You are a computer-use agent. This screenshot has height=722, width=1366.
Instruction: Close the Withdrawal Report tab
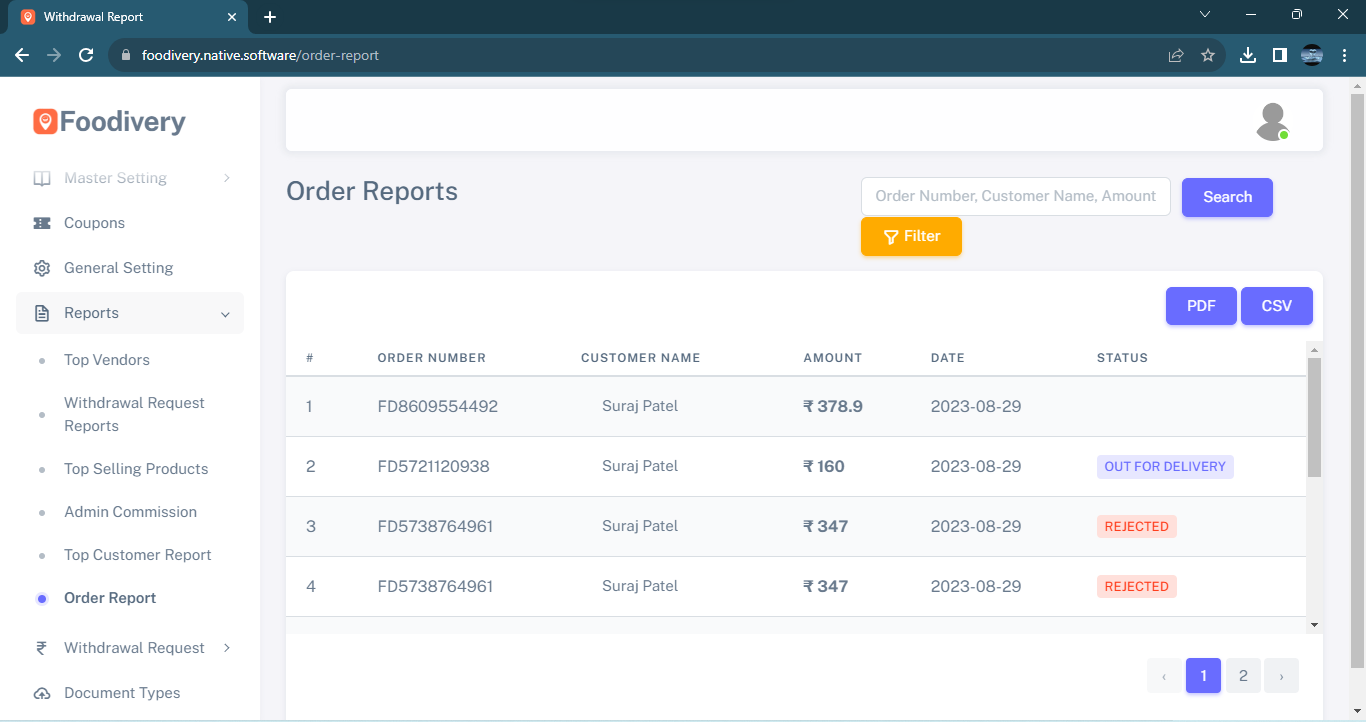232,17
